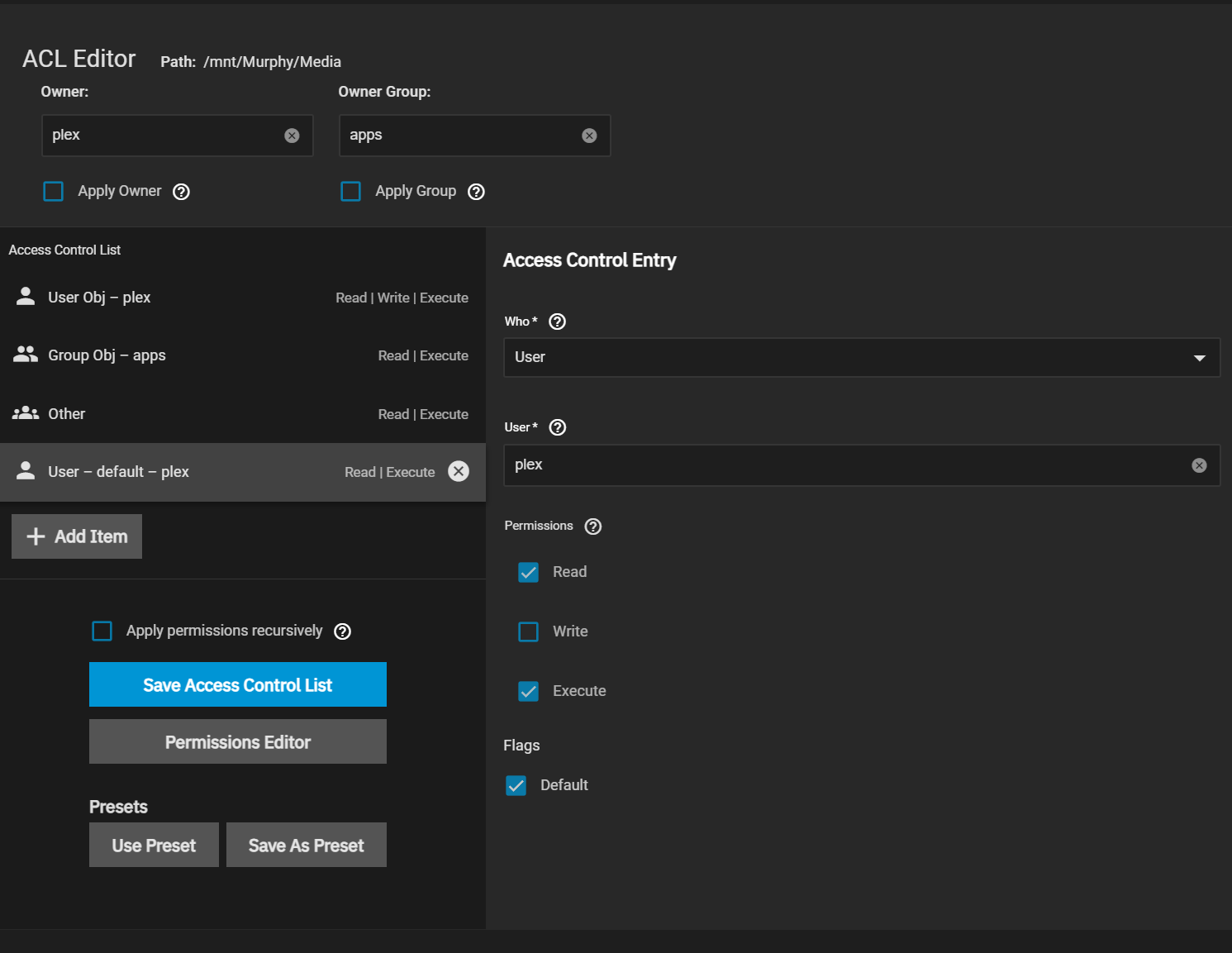Screen dimensions: 1232x953
Task: Uncheck the Execute permission
Action: (528, 691)
